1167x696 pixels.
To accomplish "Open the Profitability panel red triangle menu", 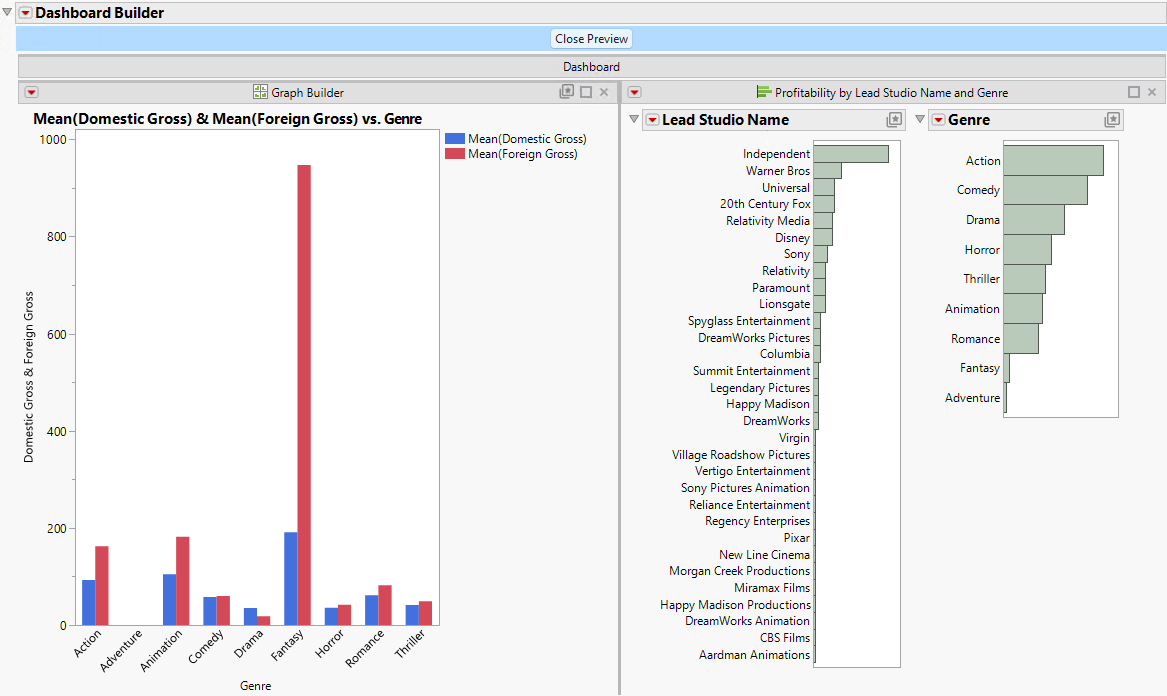I will tap(634, 91).
